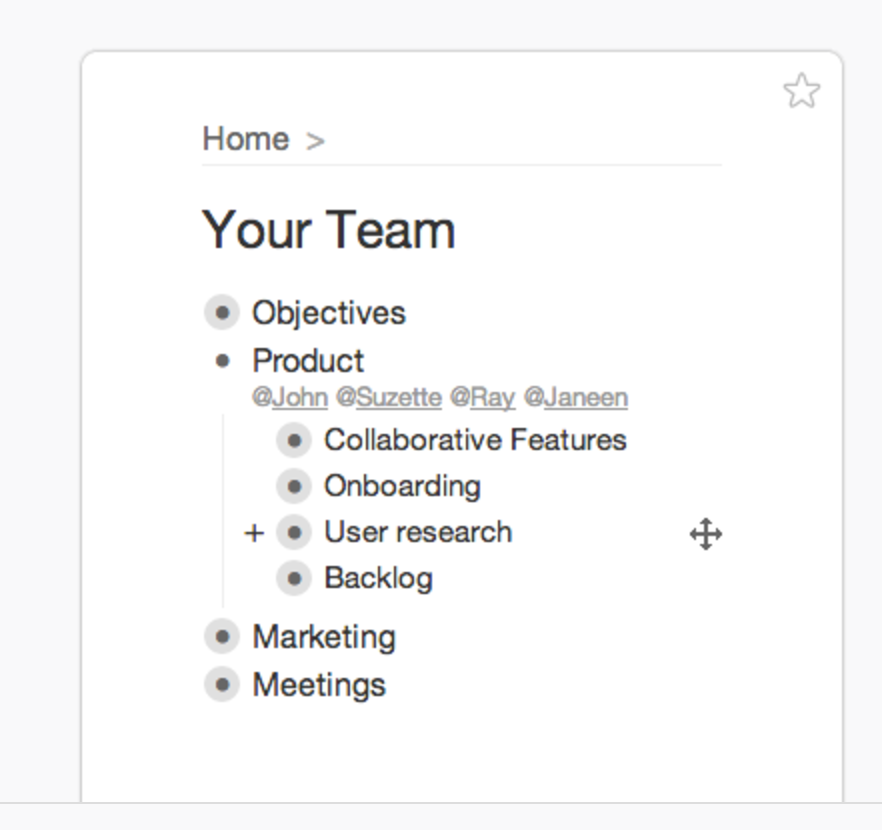Select the Marketing item text
The width and height of the screenshot is (882, 830).
pos(324,637)
